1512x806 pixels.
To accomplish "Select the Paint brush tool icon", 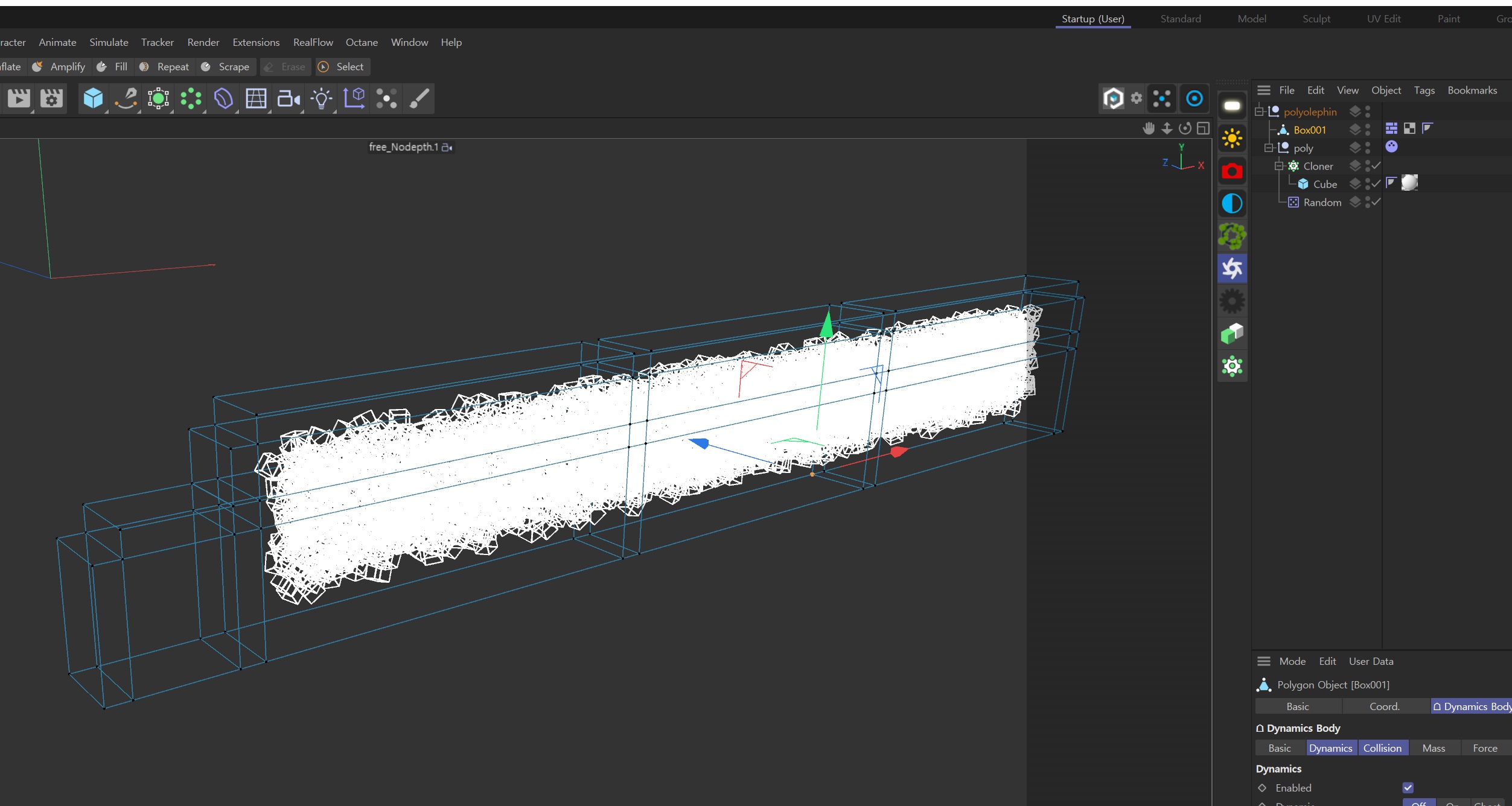I will 419,98.
